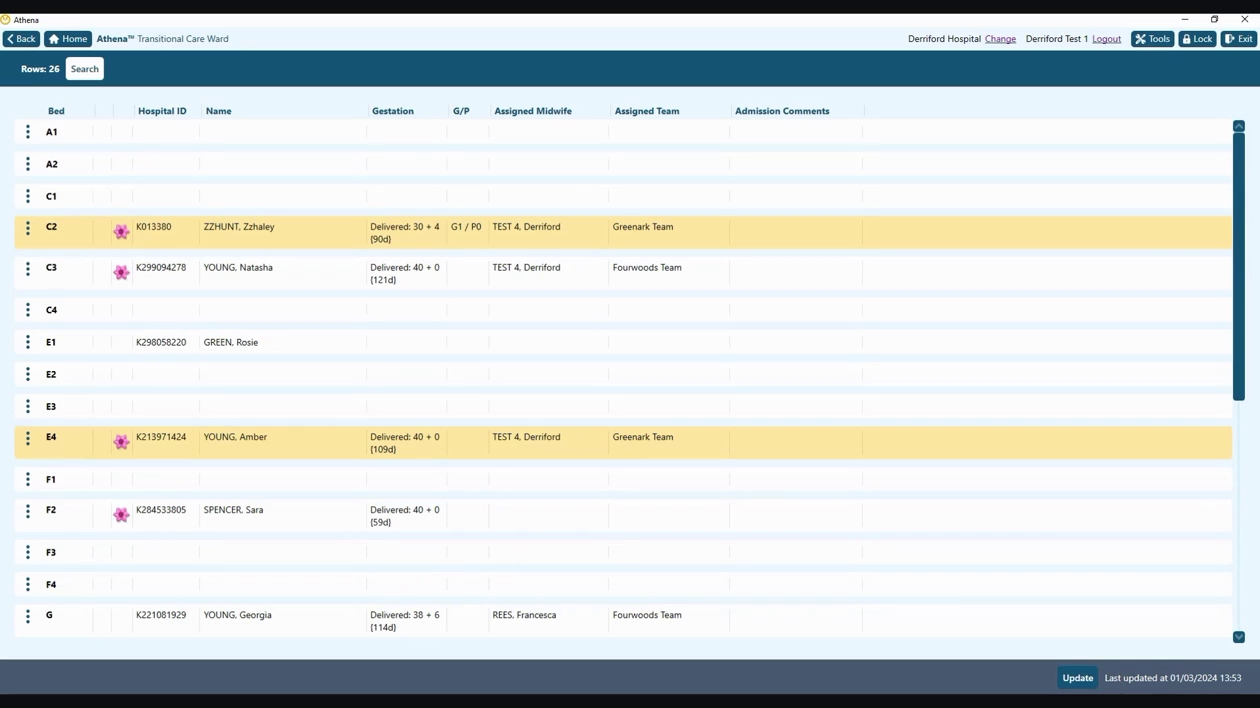Image resolution: width=1260 pixels, height=708 pixels.
Task: Open the Tools menu
Action: [1152, 39]
